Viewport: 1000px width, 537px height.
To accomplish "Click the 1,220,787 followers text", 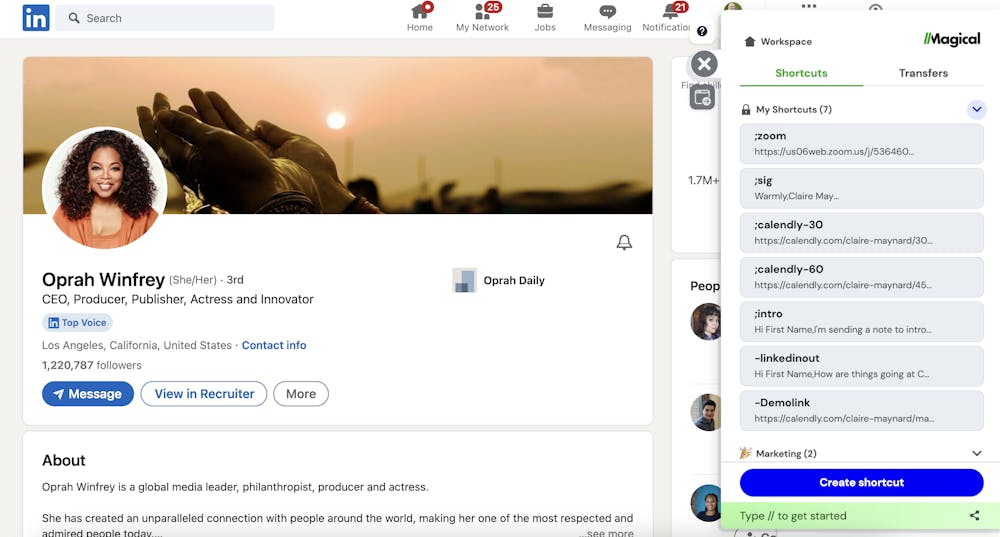I will tap(92, 365).
